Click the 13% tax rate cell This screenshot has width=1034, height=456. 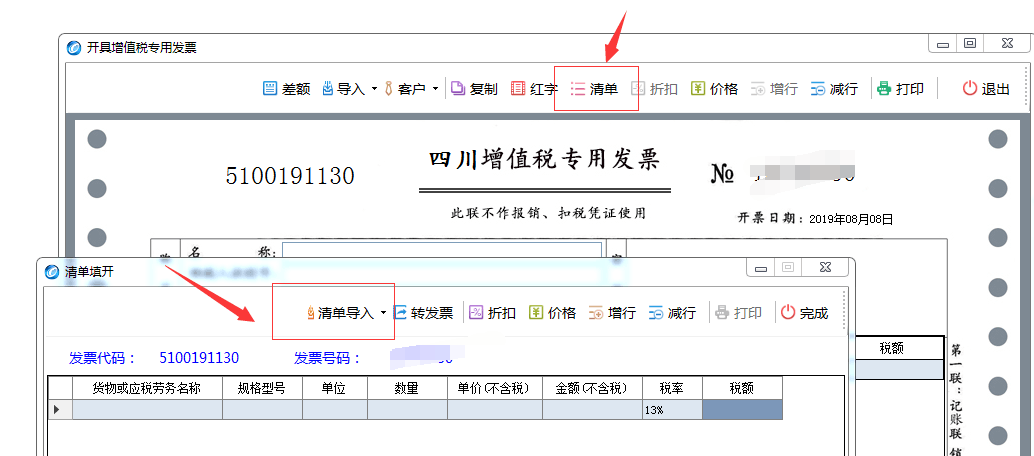point(673,410)
